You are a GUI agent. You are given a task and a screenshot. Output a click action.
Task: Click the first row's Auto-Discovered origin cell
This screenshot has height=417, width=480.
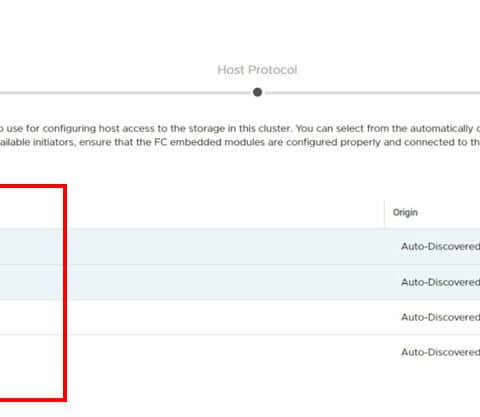[440, 246]
